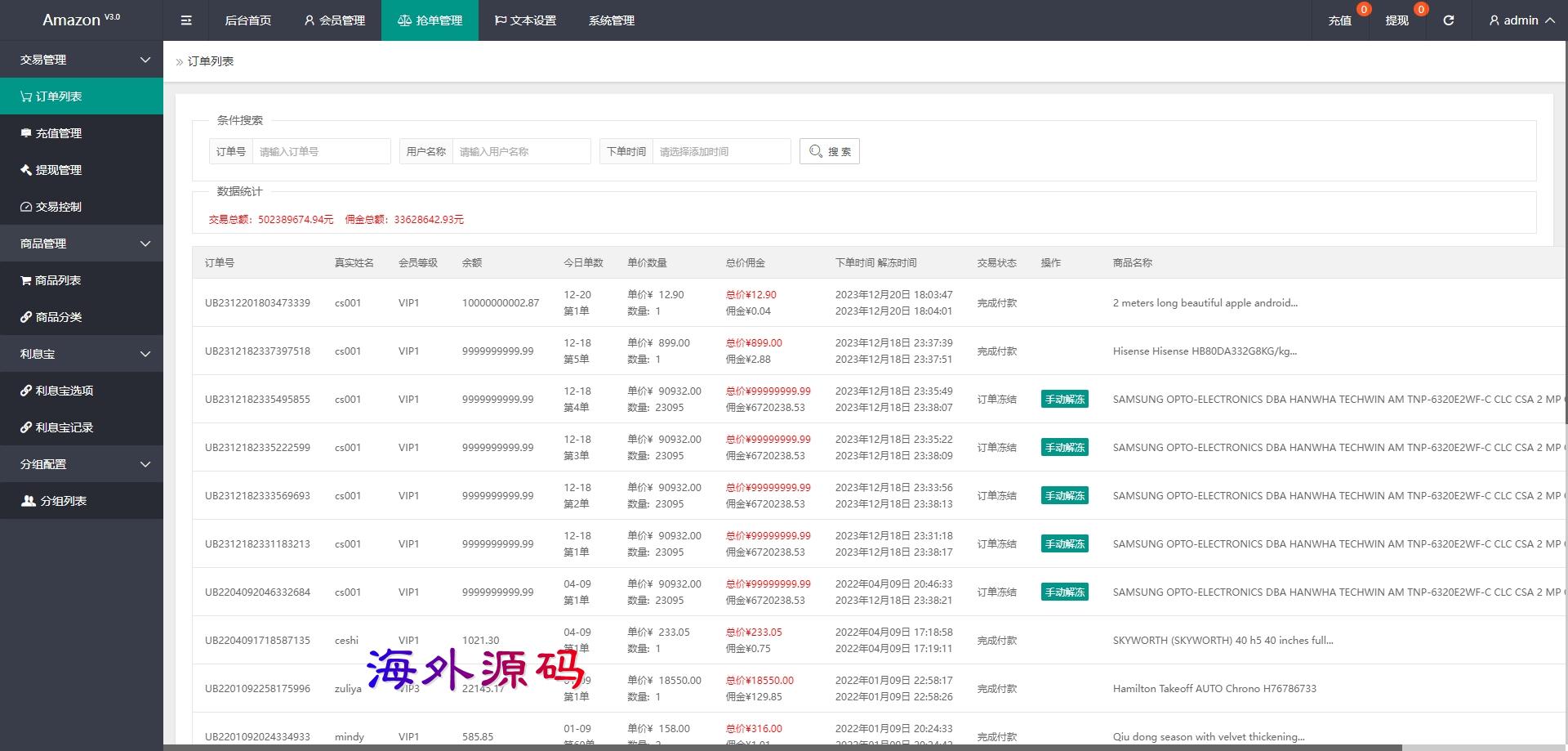Click the 佣金总额 statistic text
The width and height of the screenshot is (1568, 751).
click(404, 220)
